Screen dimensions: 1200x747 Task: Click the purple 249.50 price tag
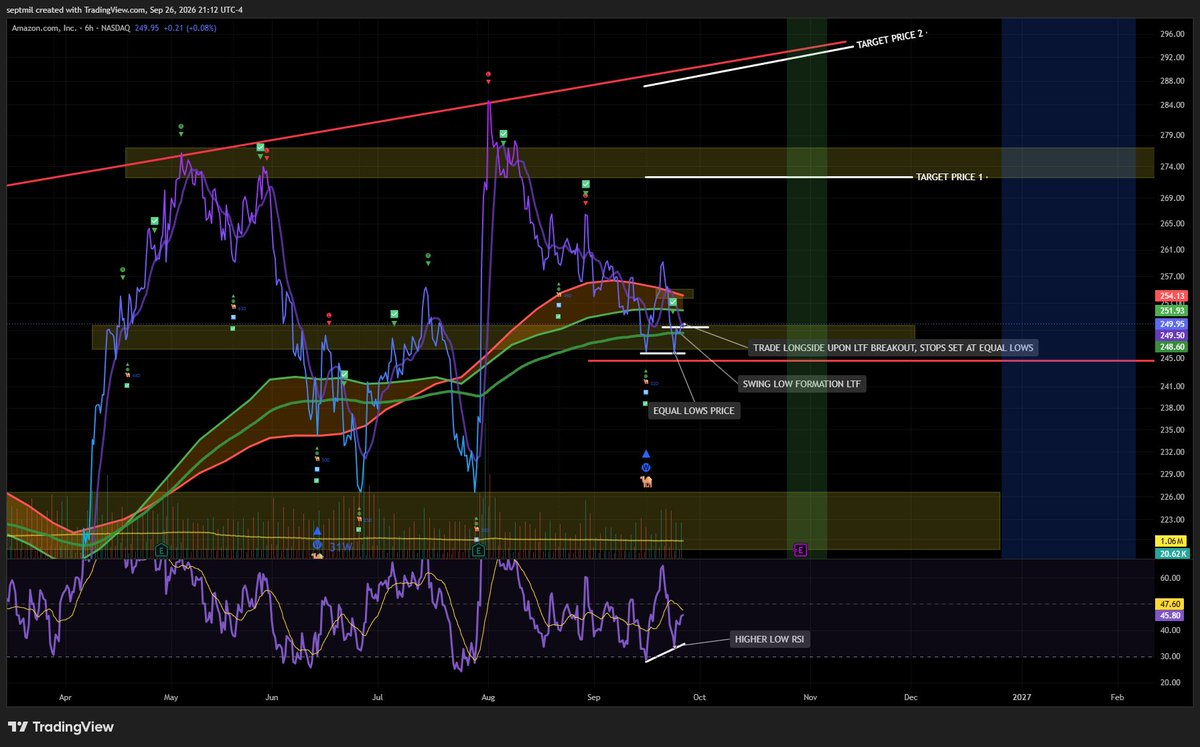[x=1173, y=336]
